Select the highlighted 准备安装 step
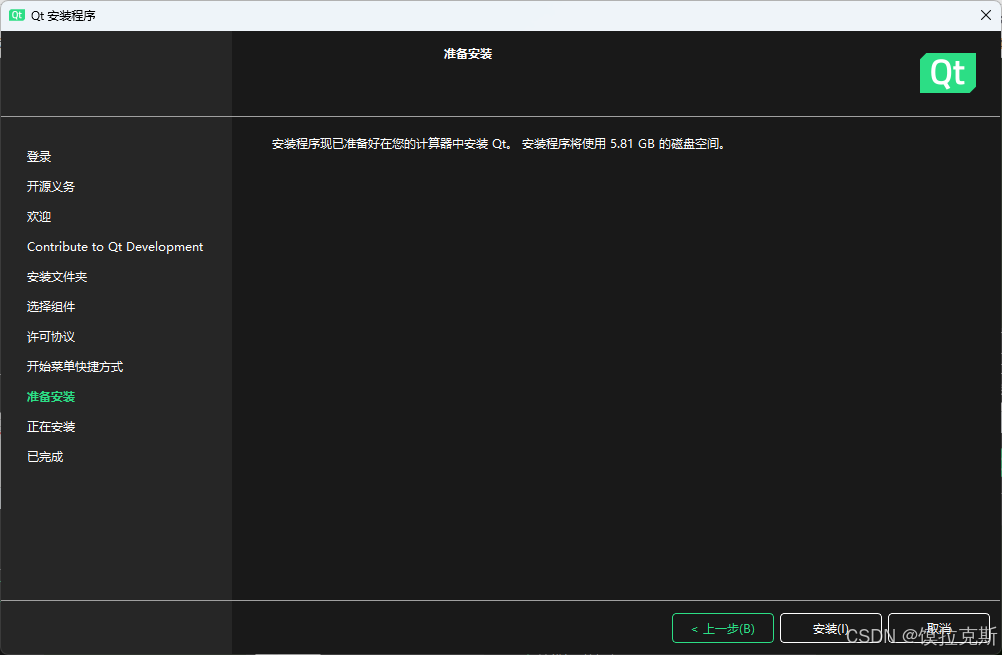This screenshot has height=655, width=1002. (51, 397)
